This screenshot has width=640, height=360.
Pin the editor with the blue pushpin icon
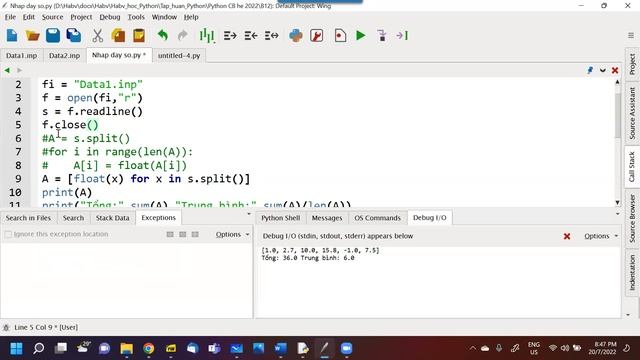click(x=590, y=70)
